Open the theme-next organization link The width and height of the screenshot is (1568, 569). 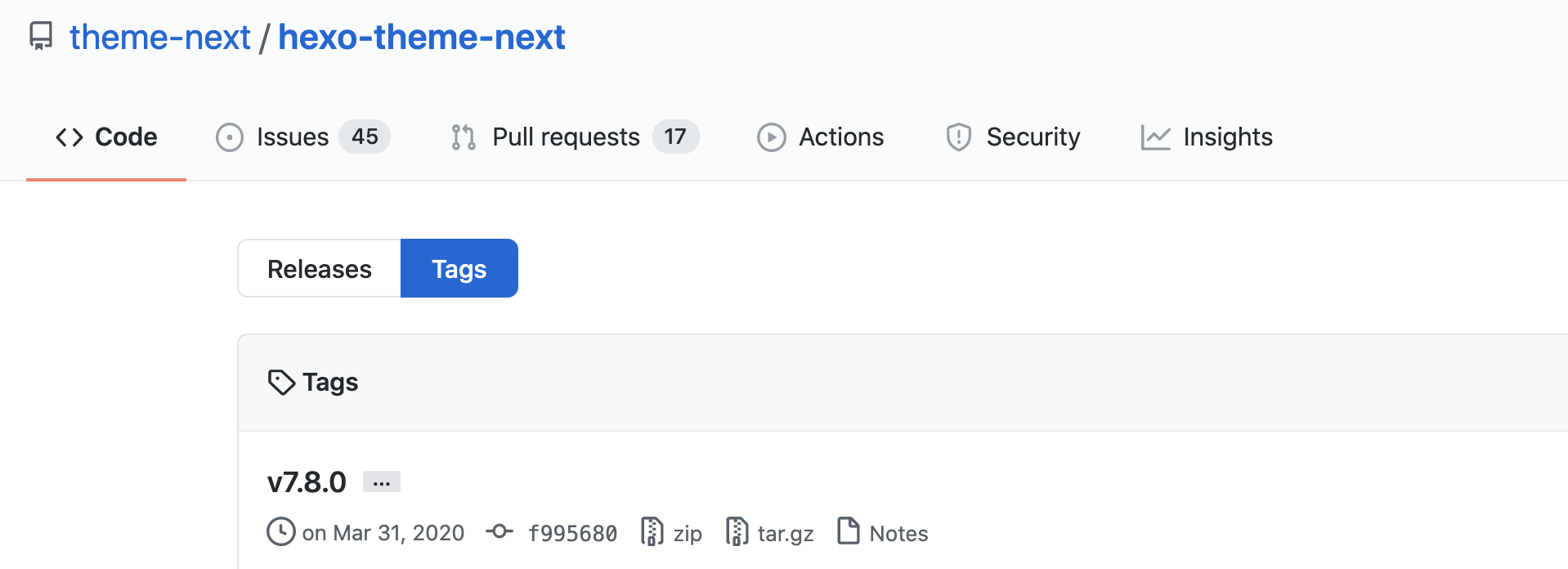tap(159, 38)
